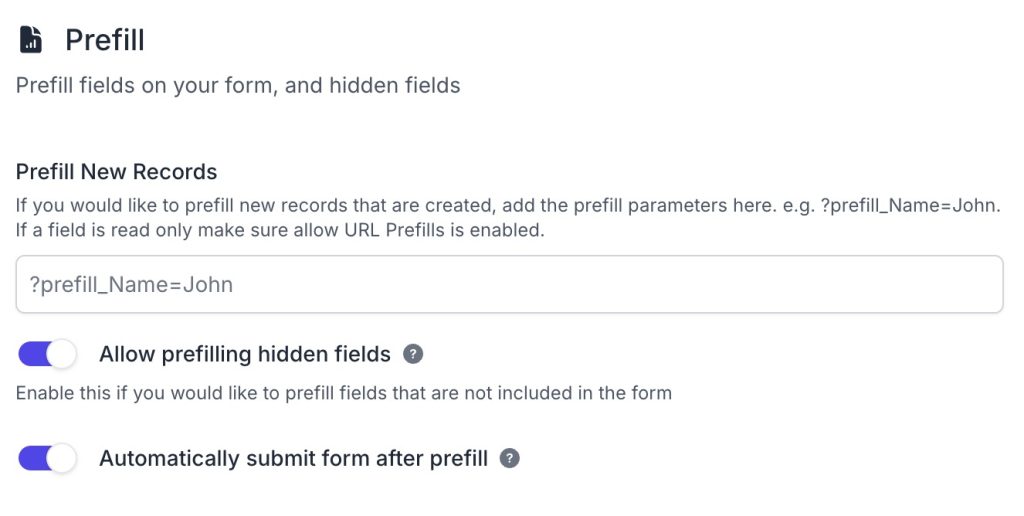Click the question mark beside hidden fields option
Viewport: 1024px width, 516px height.
click(x=413, y=354)
